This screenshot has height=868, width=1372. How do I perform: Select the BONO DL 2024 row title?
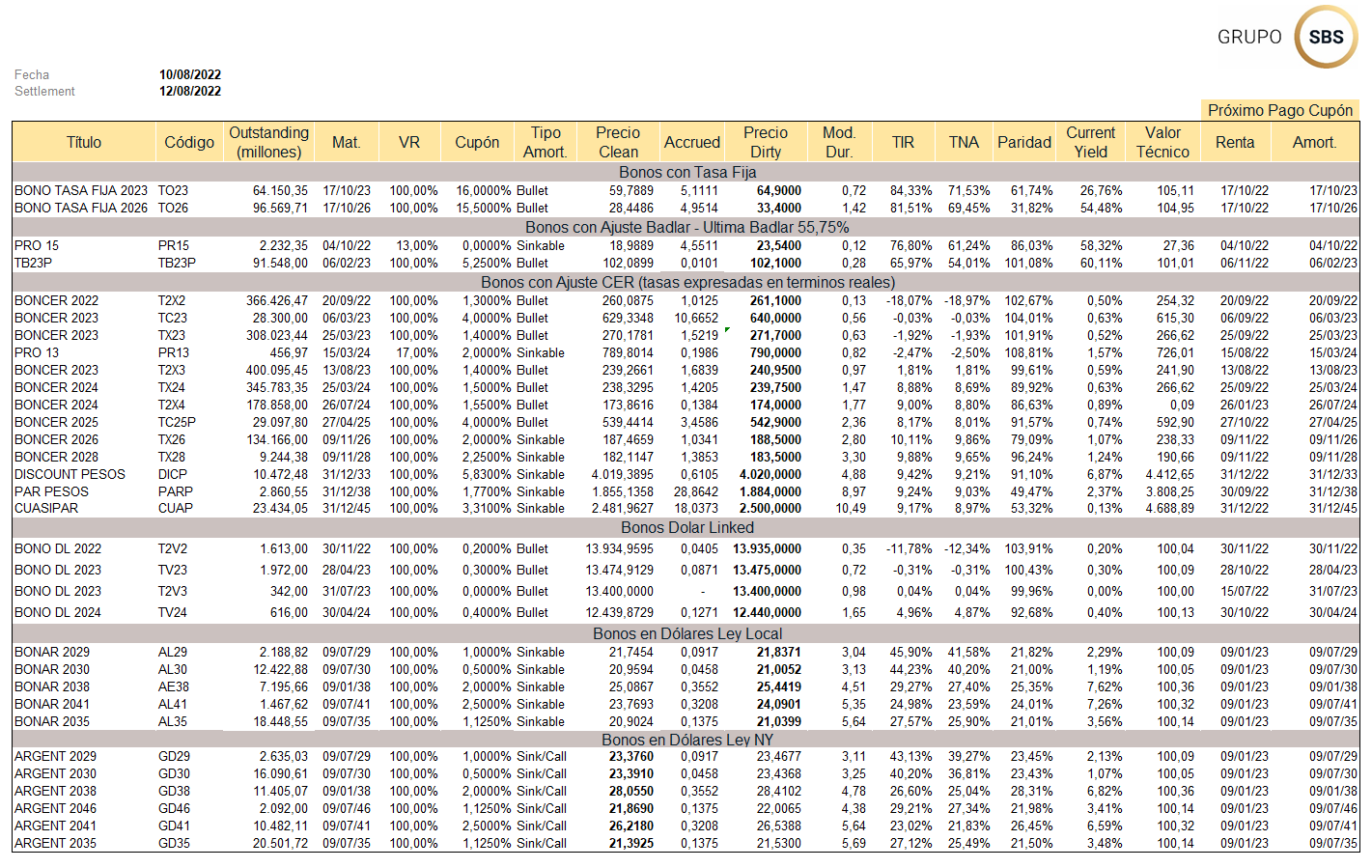pyautogui.click(x=58, y=612)
